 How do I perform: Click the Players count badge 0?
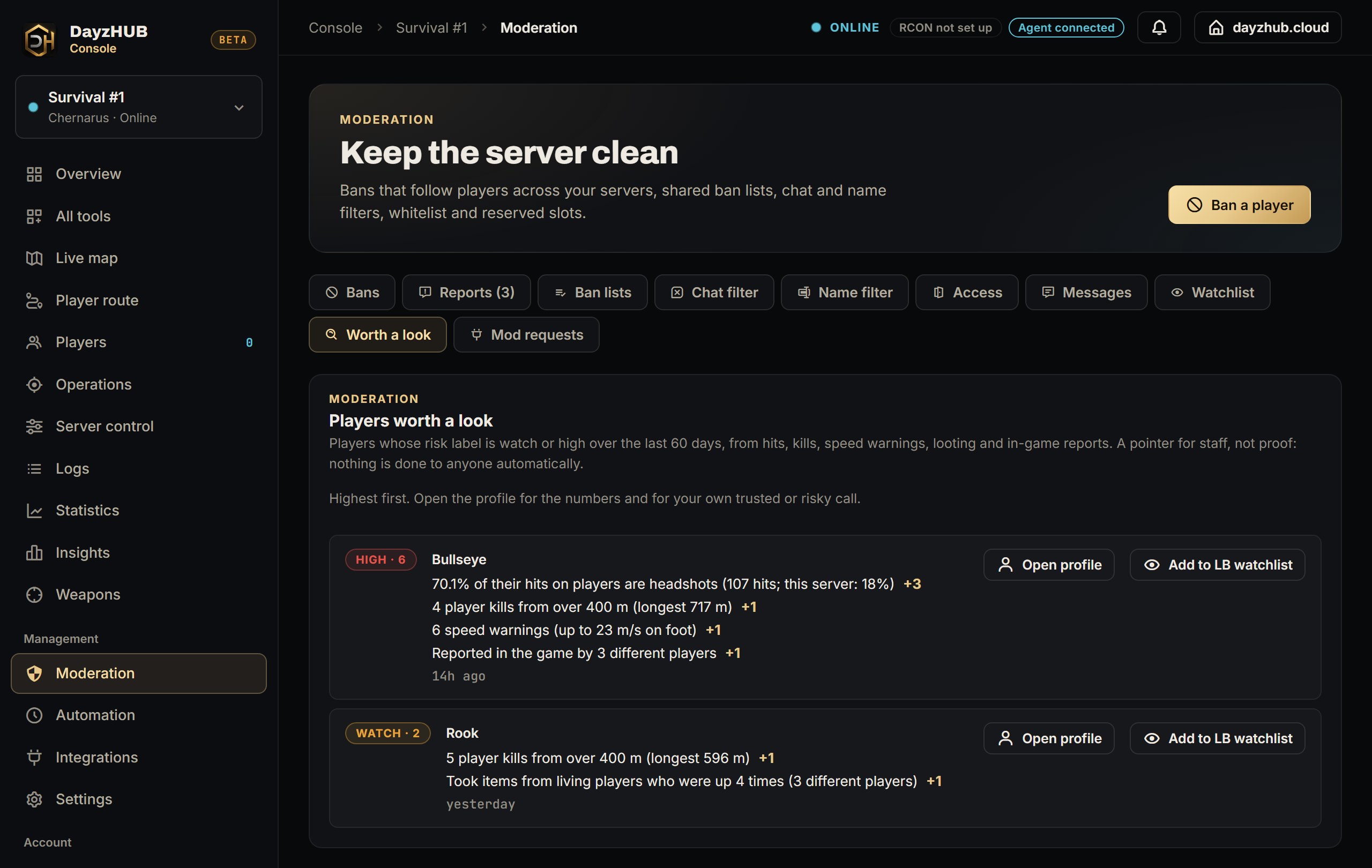pyautogui.click(x=249, y=342)
